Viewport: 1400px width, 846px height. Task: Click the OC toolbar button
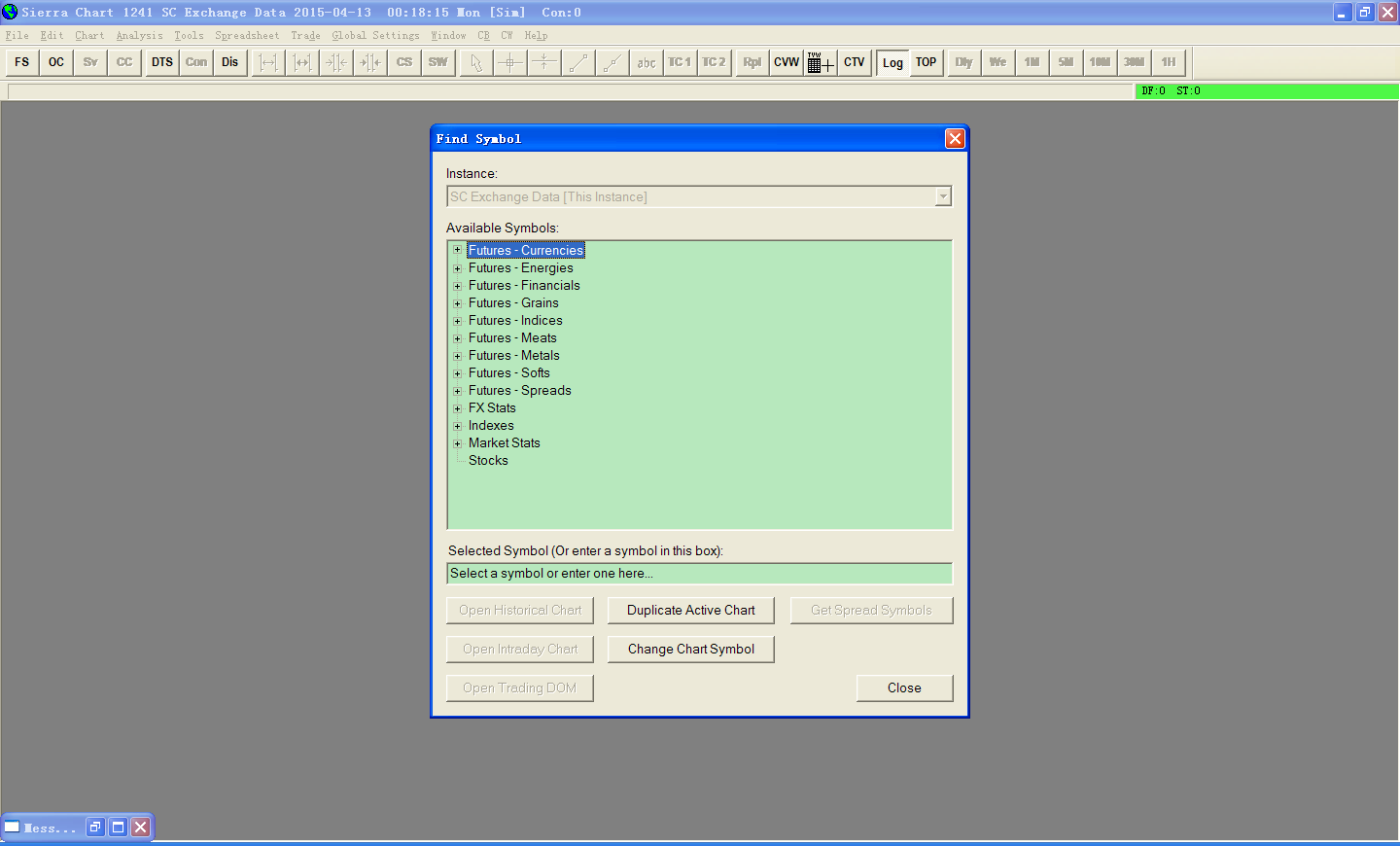click(x=56, y=62)
